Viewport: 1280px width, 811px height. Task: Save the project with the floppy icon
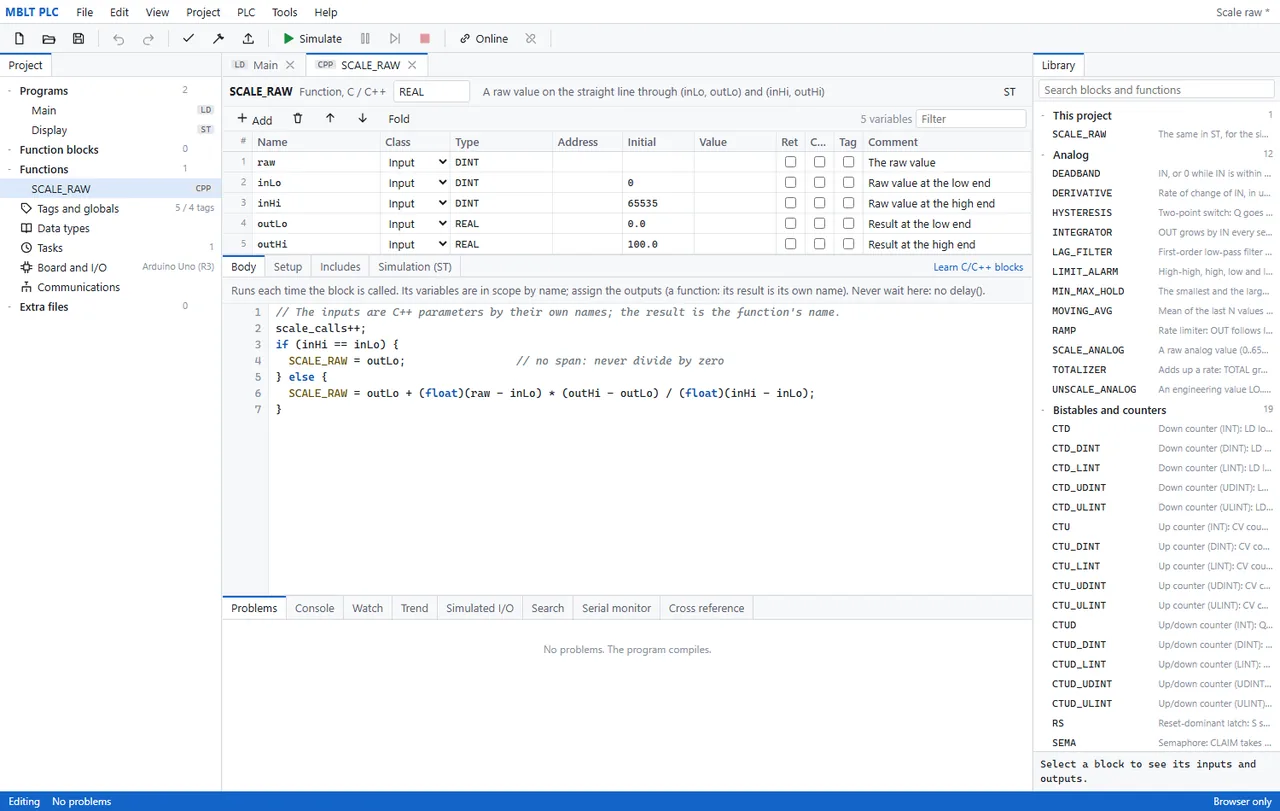(x=79, y=39)
